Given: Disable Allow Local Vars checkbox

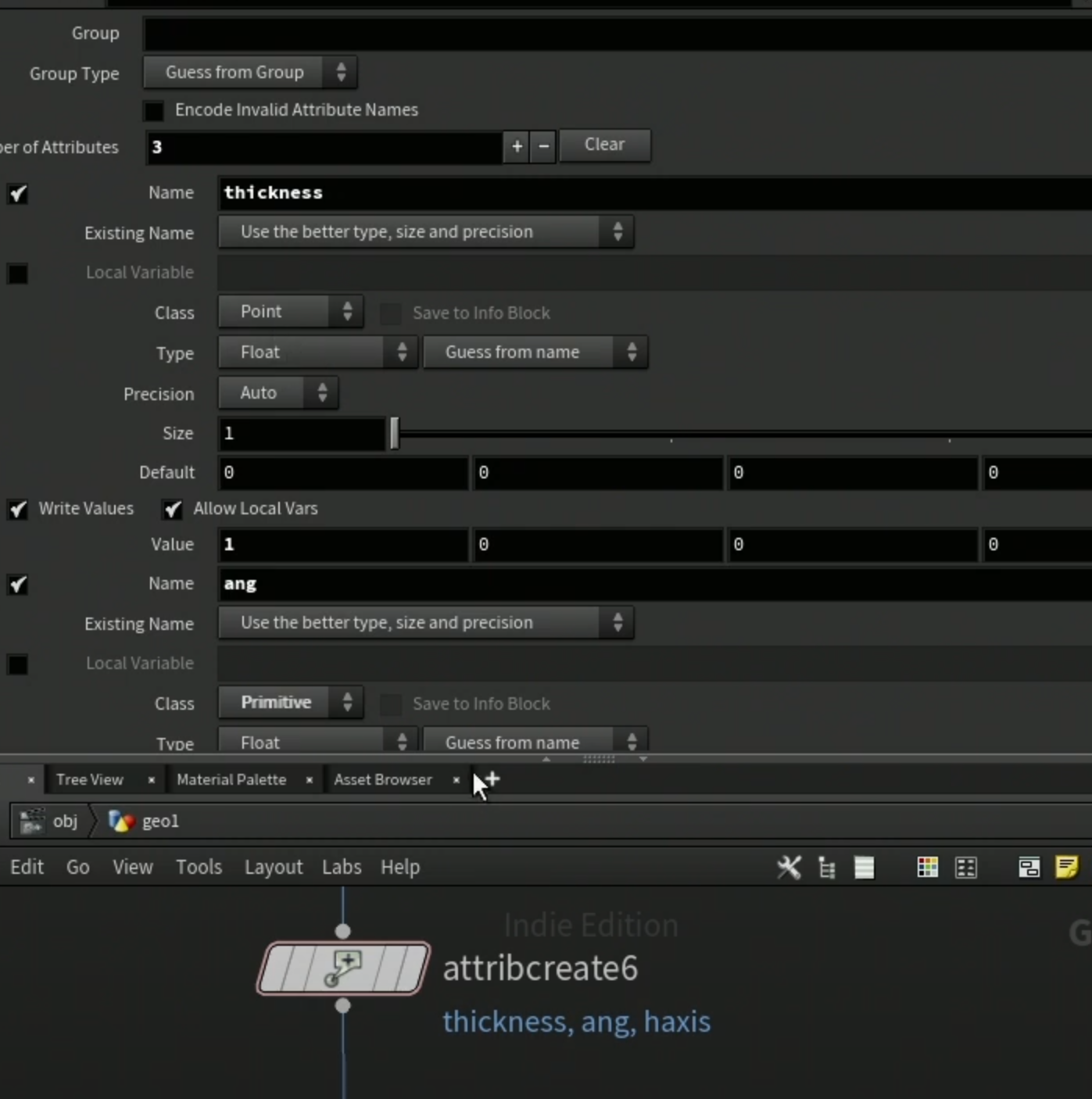Looking at the screenshot, I should point(172,509).
